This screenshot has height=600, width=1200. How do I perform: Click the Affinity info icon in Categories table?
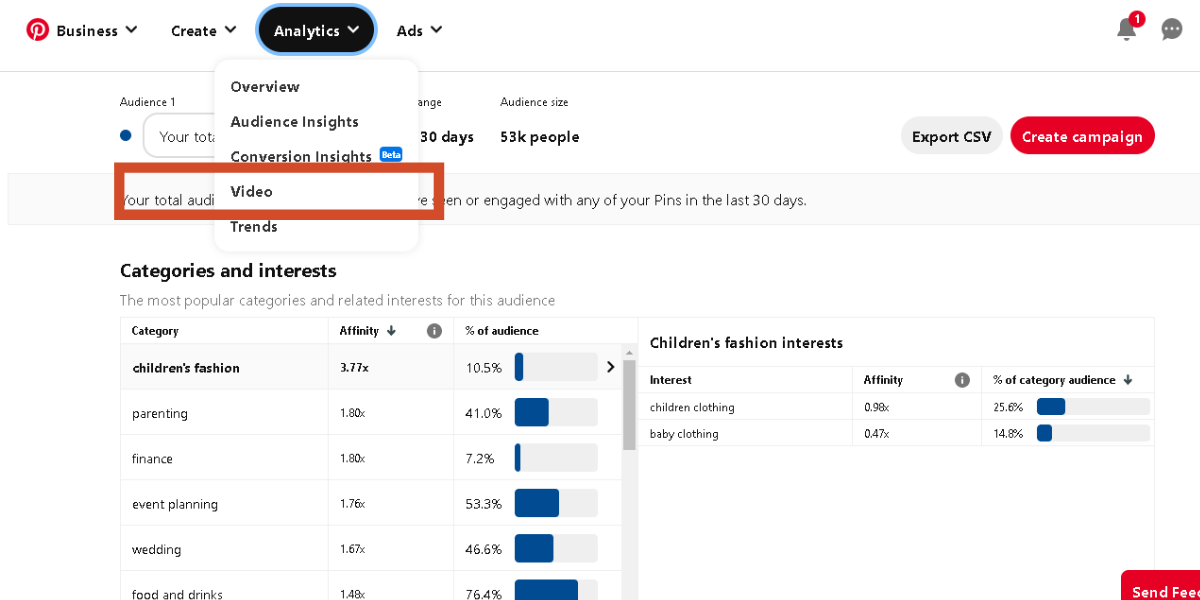434,331
